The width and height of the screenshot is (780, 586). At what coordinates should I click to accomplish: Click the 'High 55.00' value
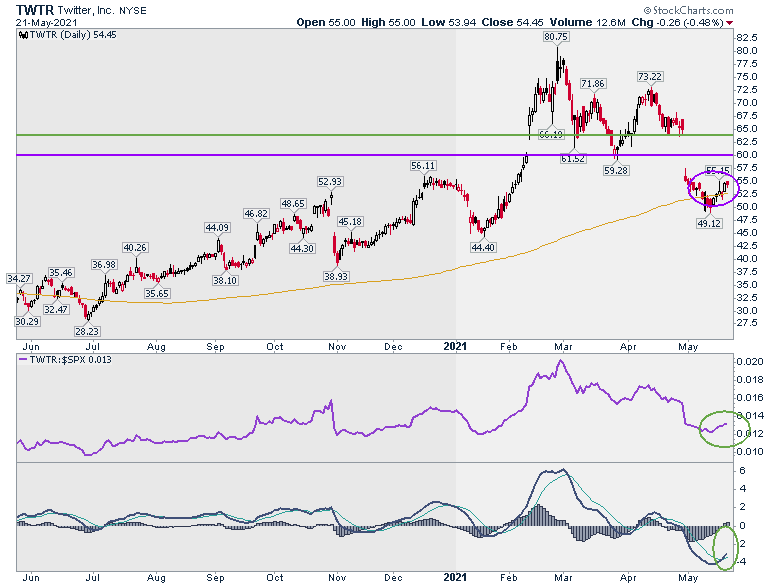tap(388, 22)
